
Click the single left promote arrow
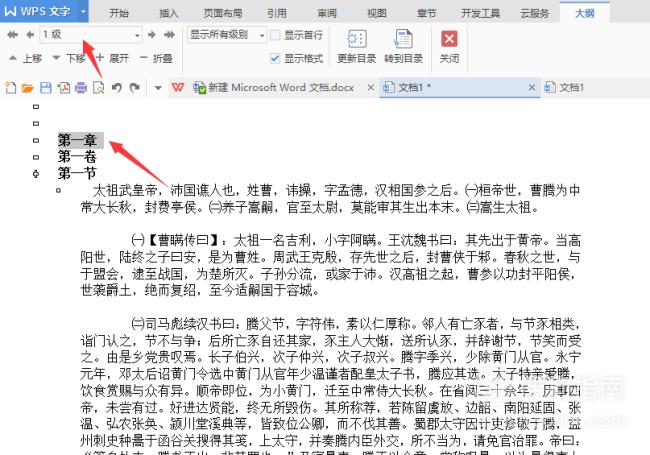tap(30, 35)
